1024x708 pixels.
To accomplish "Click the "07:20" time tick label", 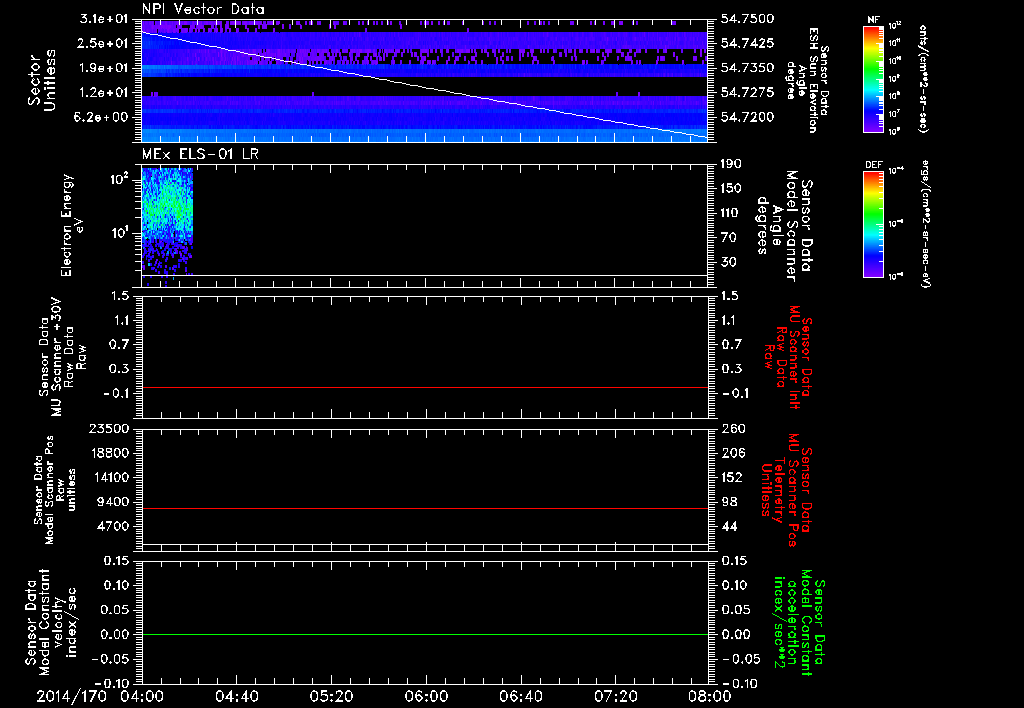I will point(615,696).
